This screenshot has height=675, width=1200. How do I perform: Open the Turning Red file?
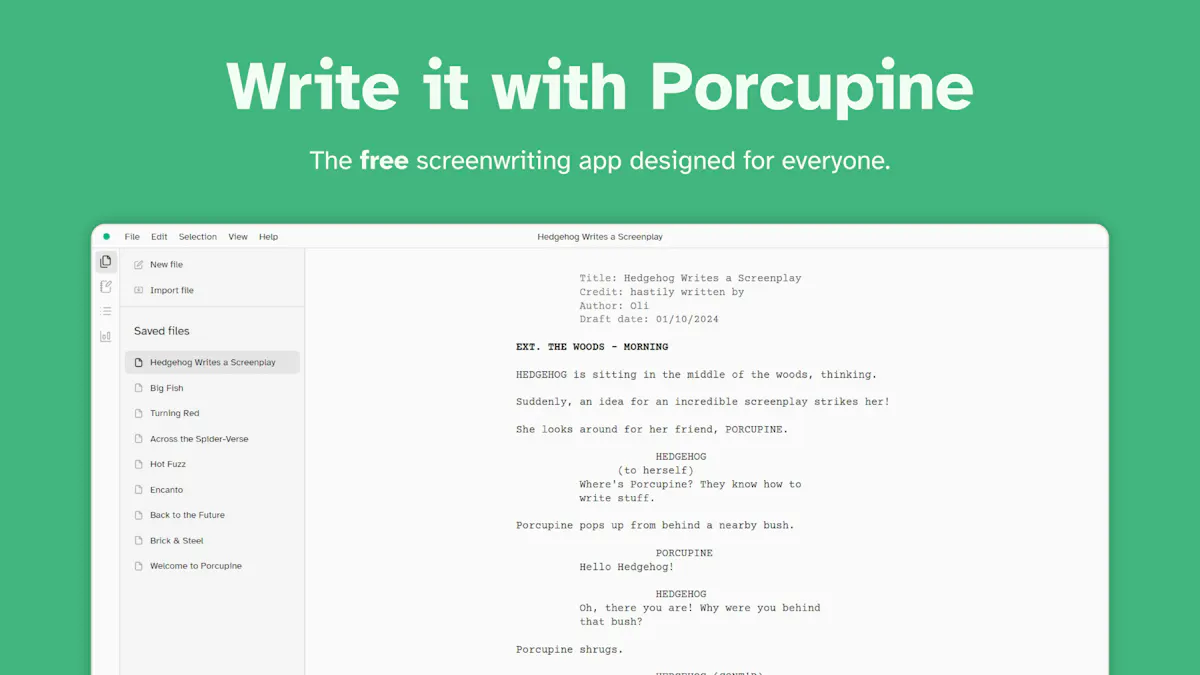pos(212,413)
